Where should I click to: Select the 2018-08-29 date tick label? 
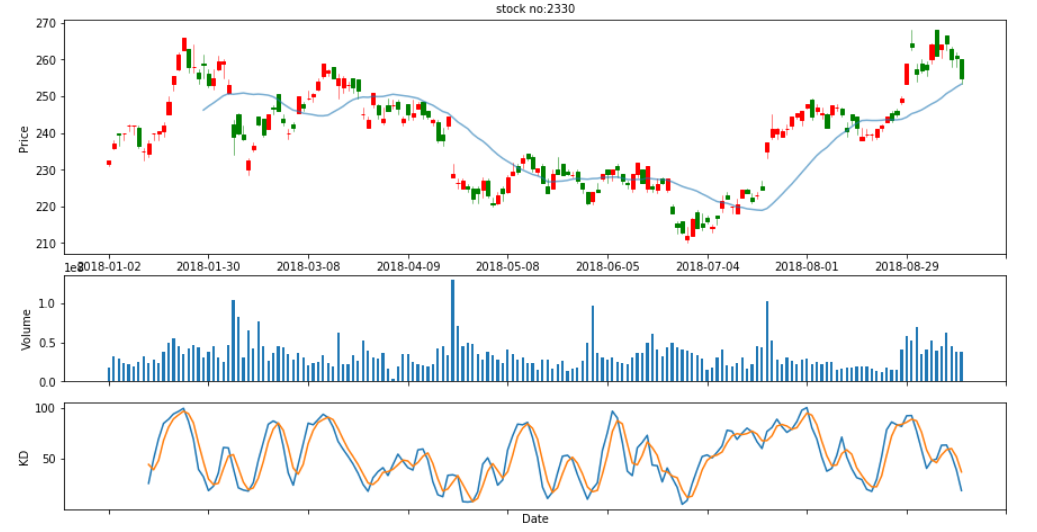[906, 266]
